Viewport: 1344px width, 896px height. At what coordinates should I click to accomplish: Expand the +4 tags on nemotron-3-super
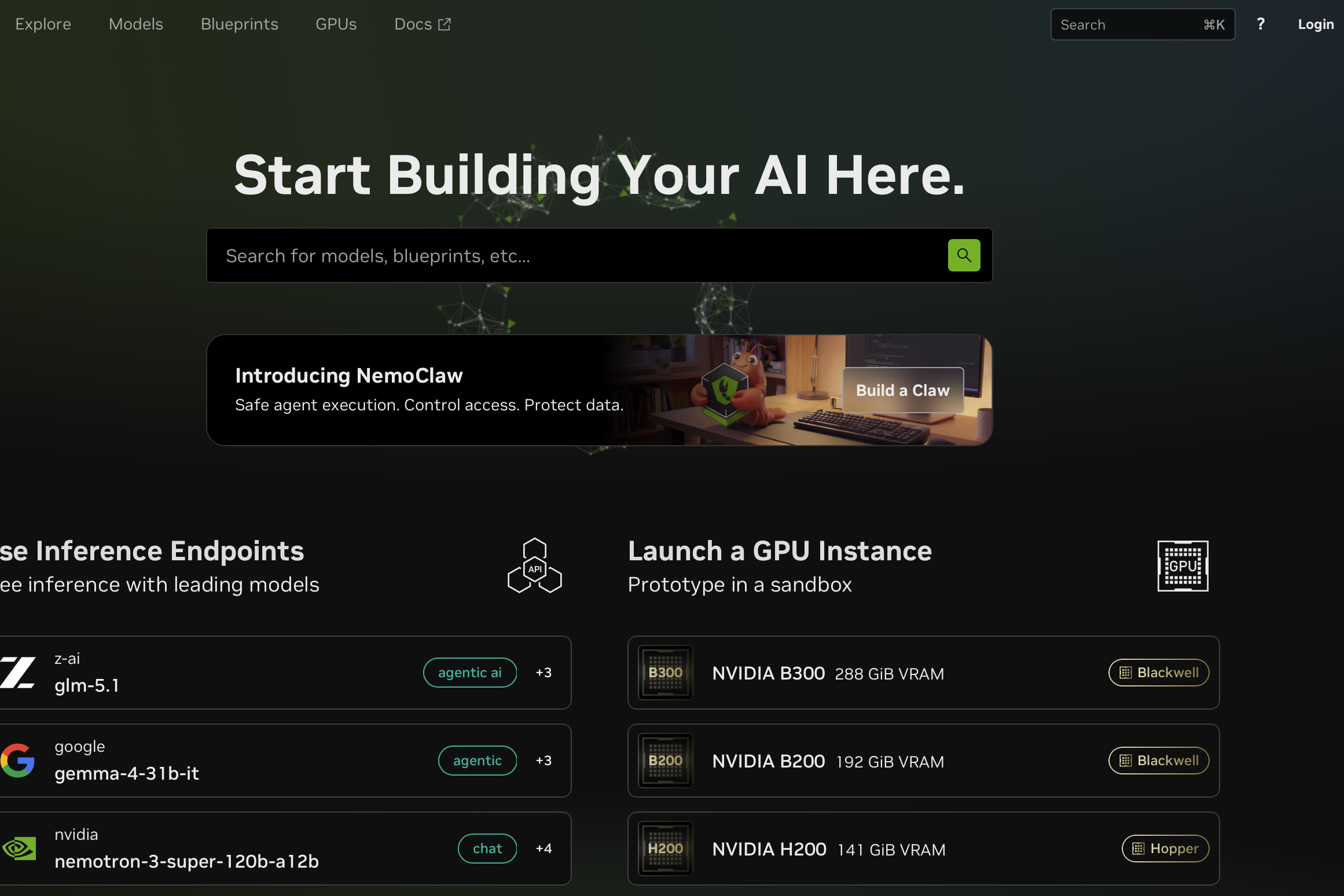point(544,849)
